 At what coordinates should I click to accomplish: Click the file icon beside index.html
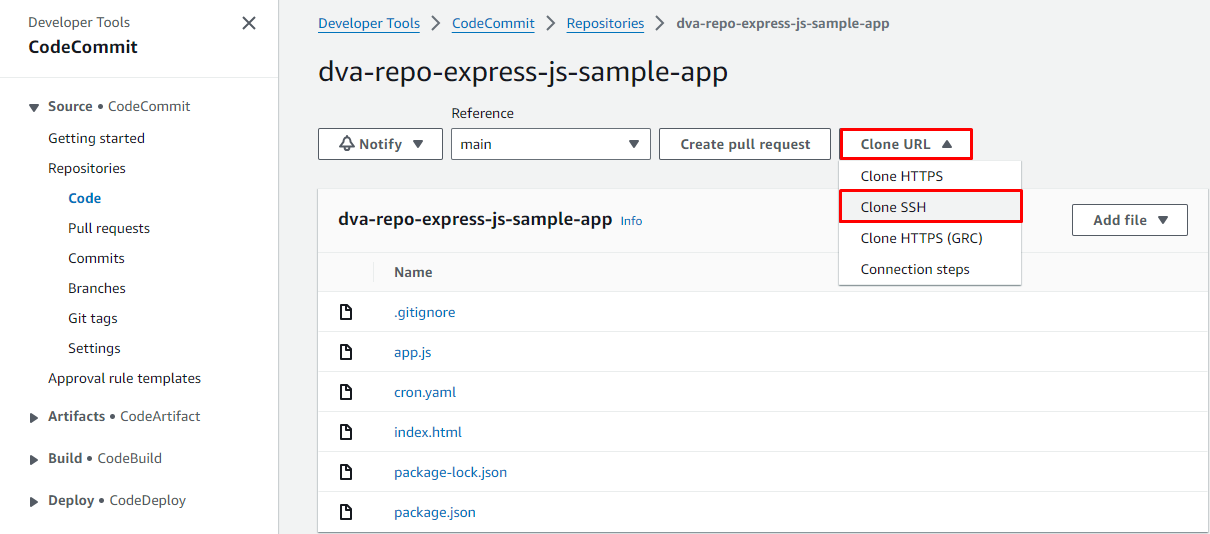tap(346, 432)
